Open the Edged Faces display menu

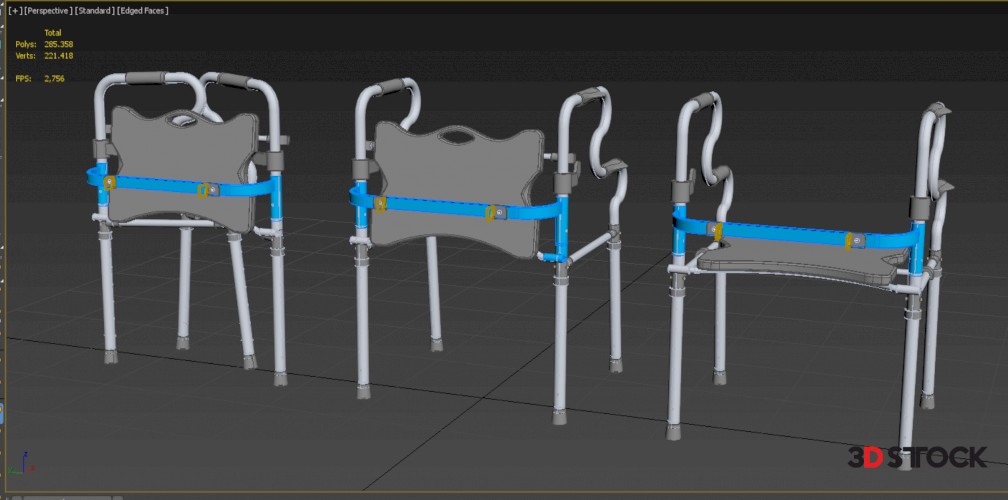coord(143,11)
